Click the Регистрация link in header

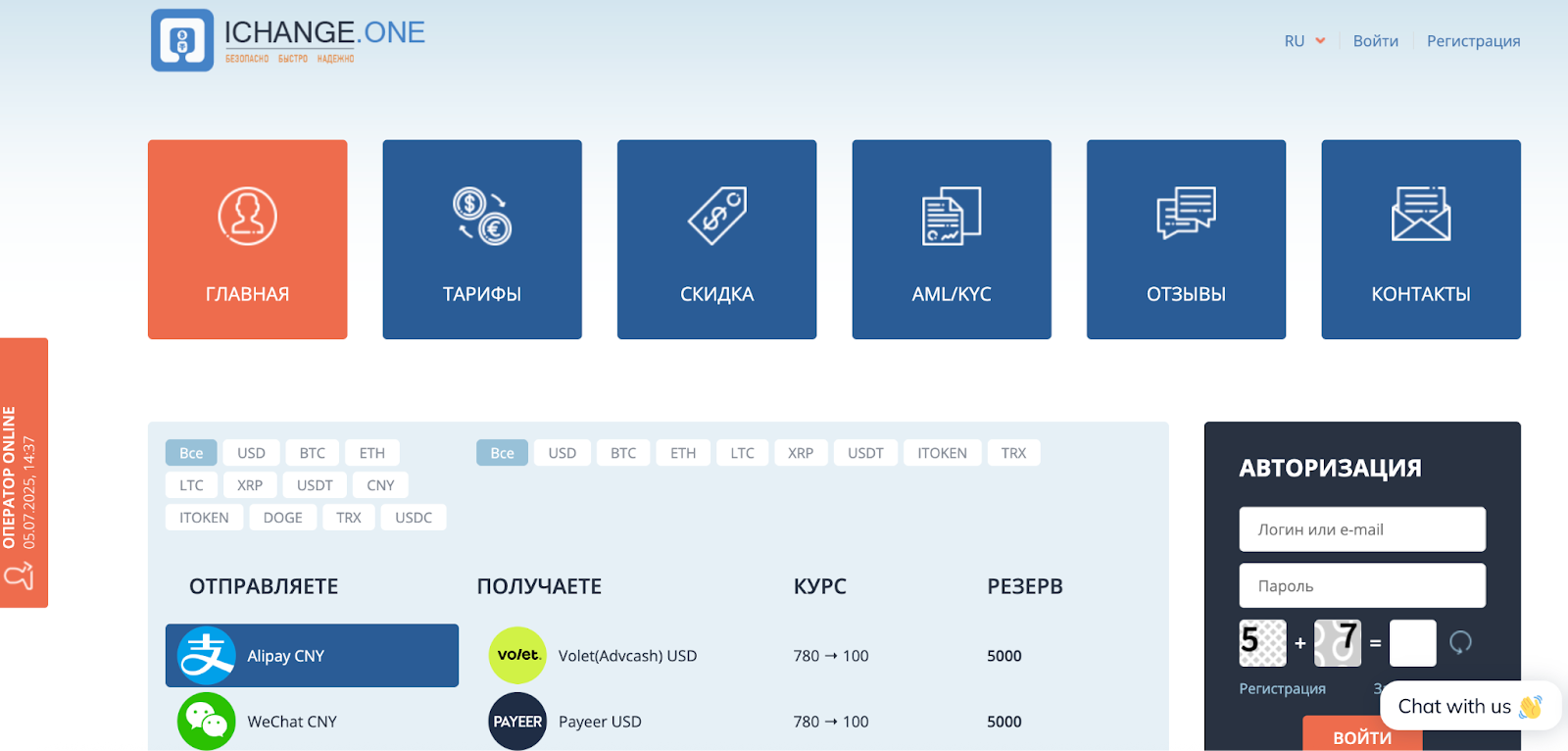(x=1473, y=41)
